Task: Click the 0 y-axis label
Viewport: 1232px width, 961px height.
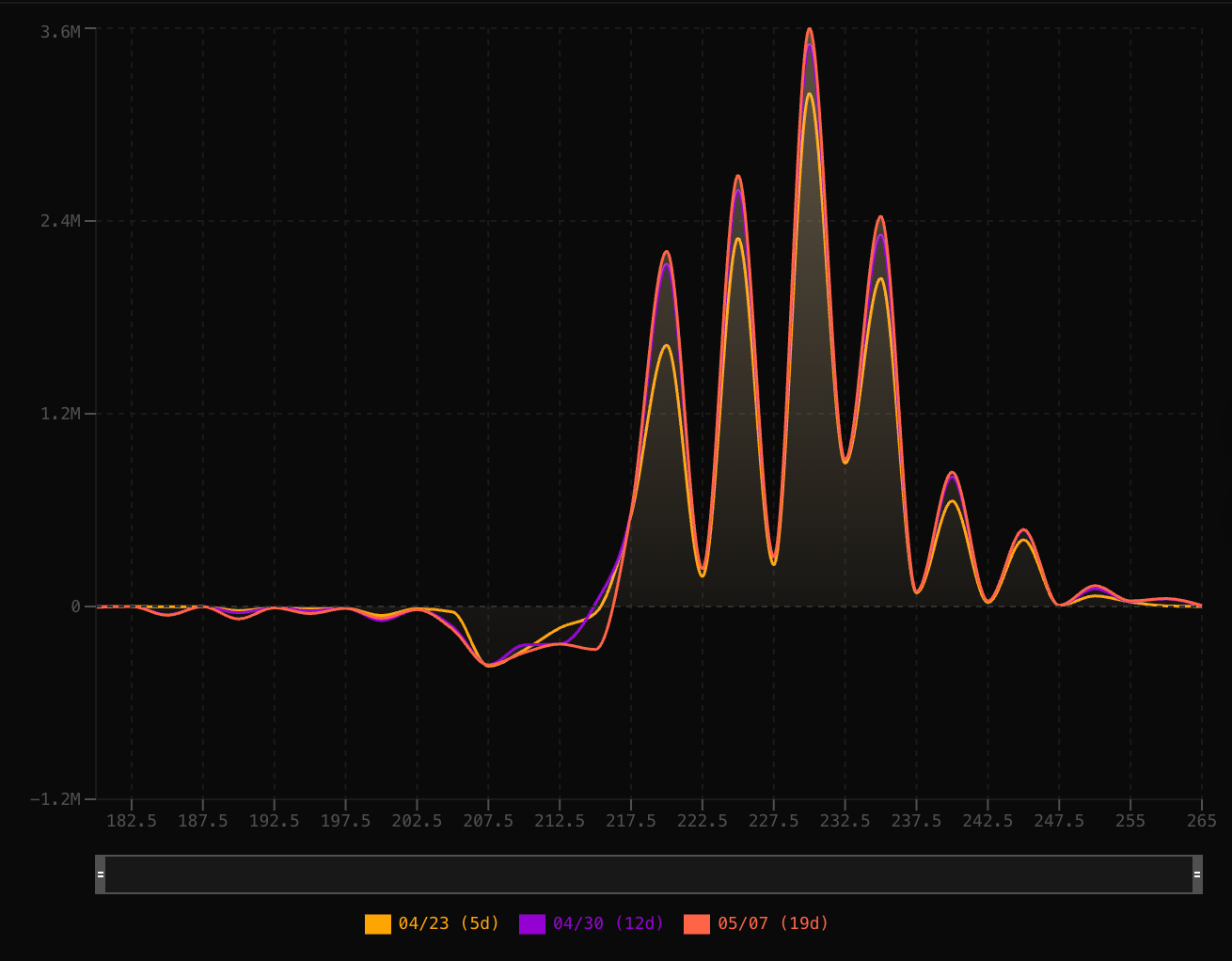Action: [x=76, y=607]
